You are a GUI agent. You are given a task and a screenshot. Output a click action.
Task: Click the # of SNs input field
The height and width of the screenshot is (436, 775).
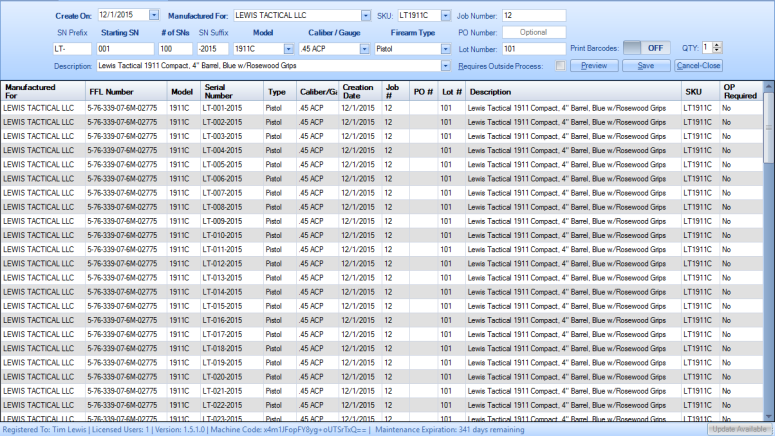click(x=175, y=49)
